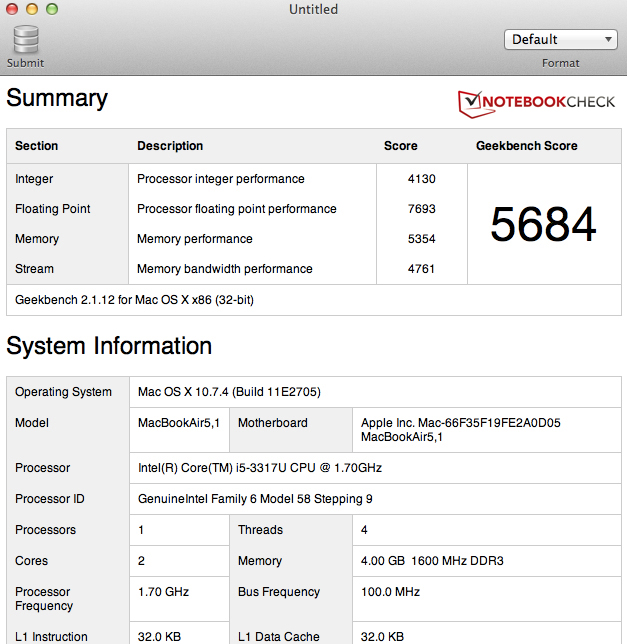Viewport: 627px width, 644px height.
Task: Click the Processor ID label
Action: (50, 499)
